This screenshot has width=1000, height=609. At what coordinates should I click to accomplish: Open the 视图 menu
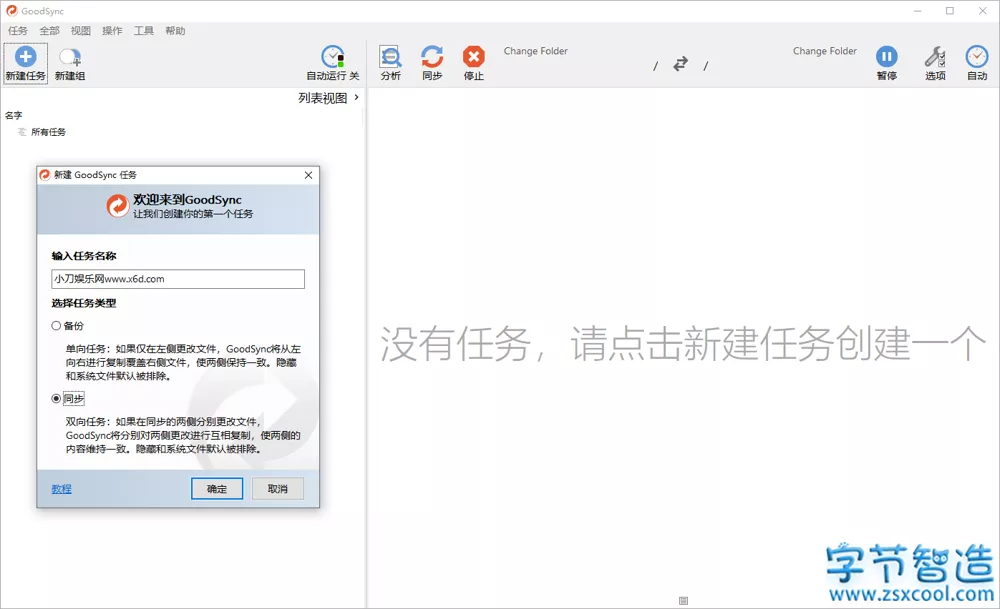80,31
